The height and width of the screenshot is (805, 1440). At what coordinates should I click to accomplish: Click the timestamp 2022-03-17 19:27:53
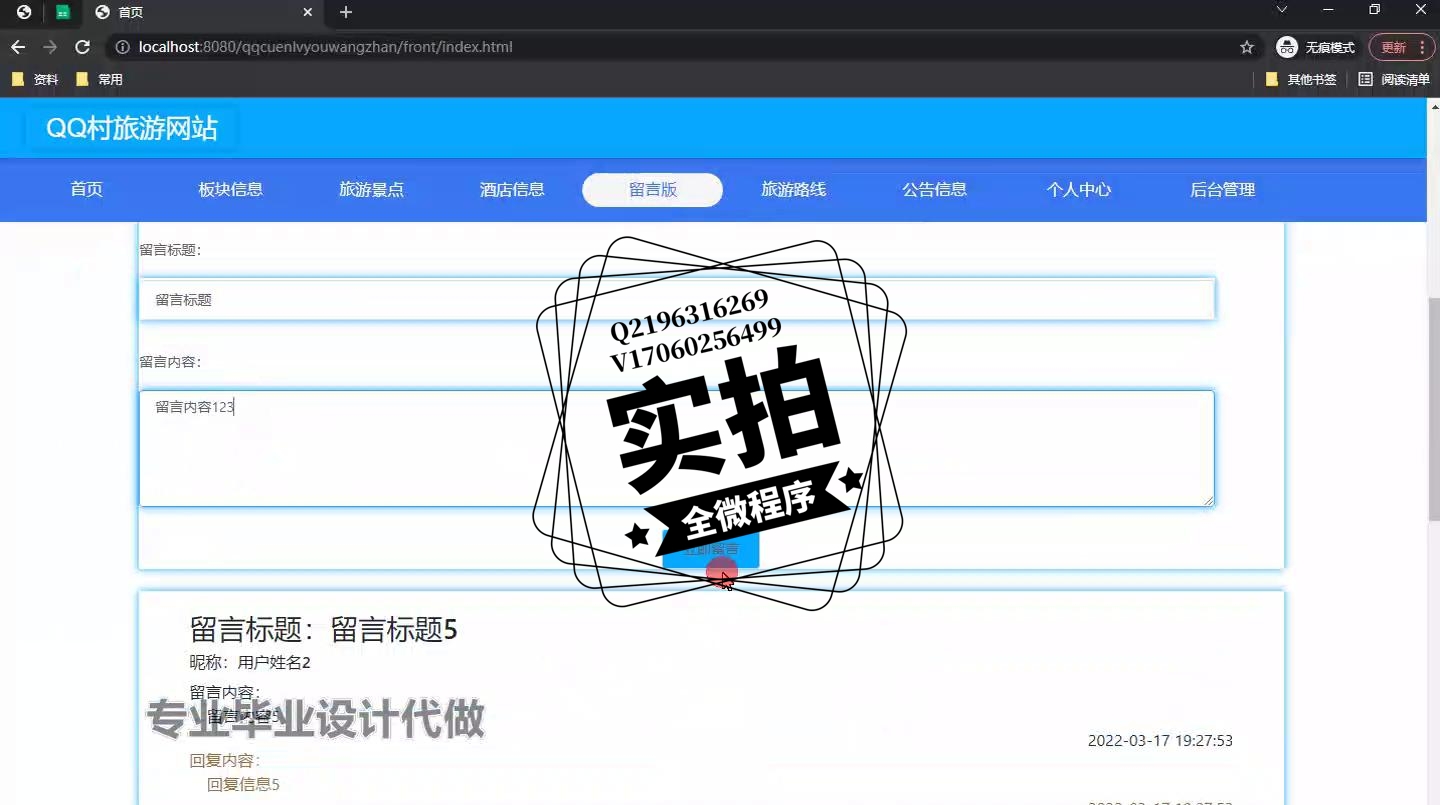pos(1160,741)
